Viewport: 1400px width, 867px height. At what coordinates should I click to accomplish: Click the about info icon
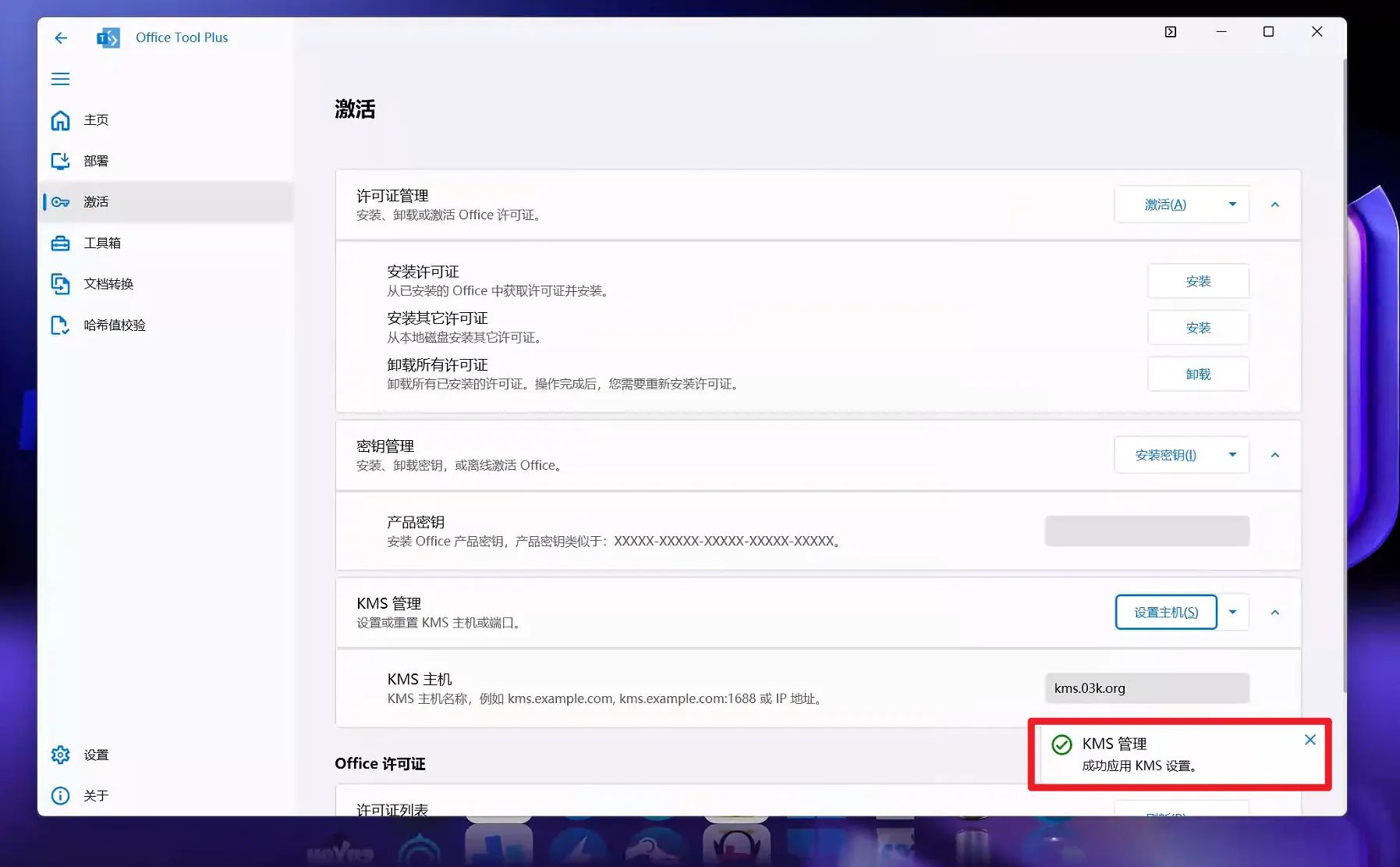60,795
